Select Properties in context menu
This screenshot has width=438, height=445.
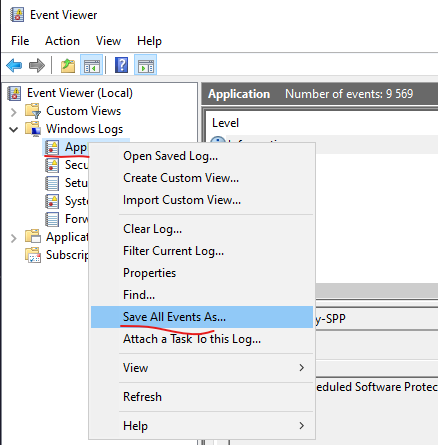tap(202, 273)
